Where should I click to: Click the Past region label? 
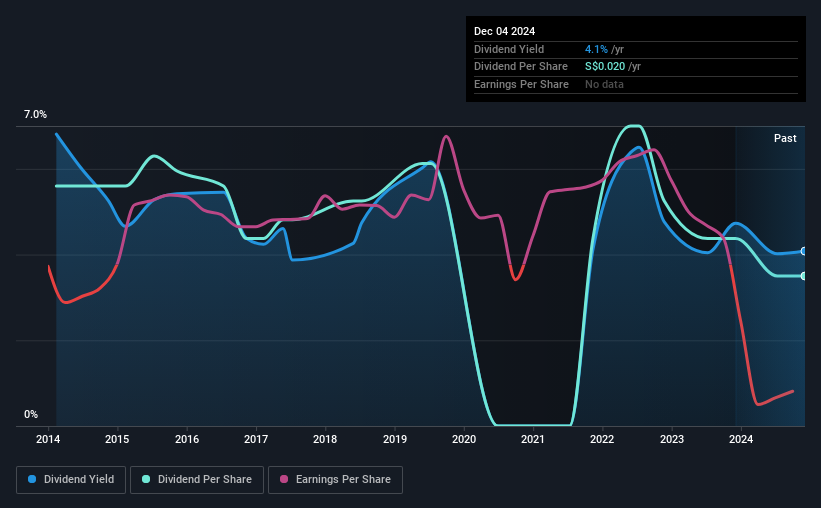tap(785, 138)
